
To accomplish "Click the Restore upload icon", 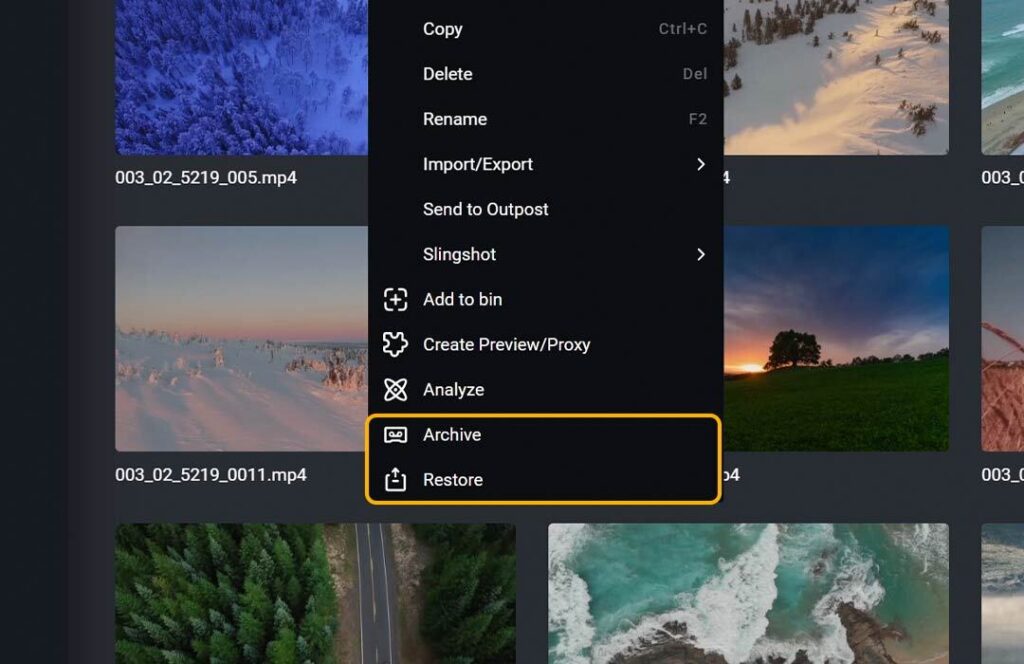I will [395, 480].
